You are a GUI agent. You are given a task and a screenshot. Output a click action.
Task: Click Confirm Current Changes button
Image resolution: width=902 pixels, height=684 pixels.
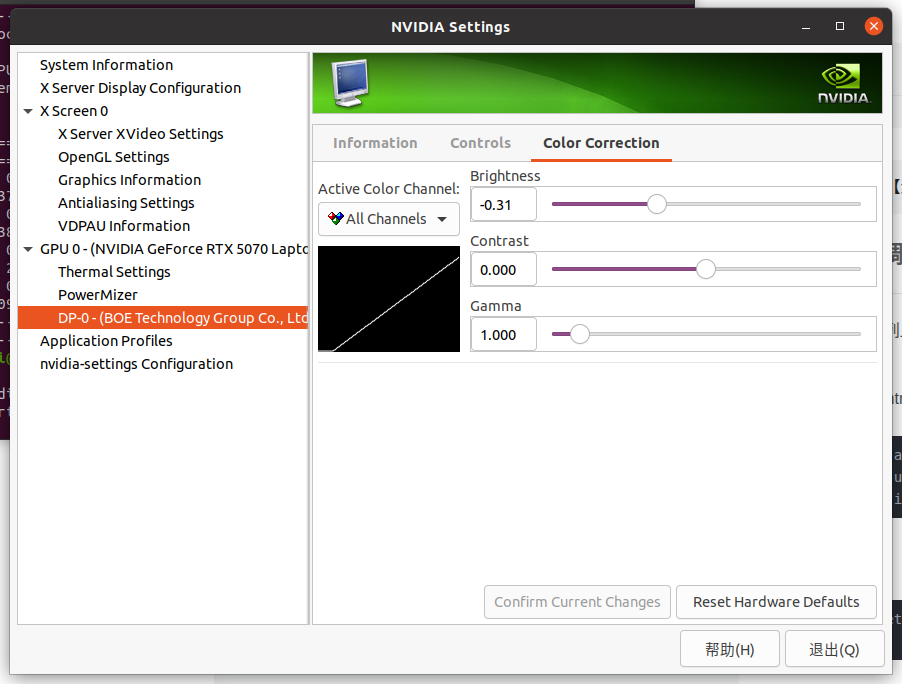[x=577, y=602]
